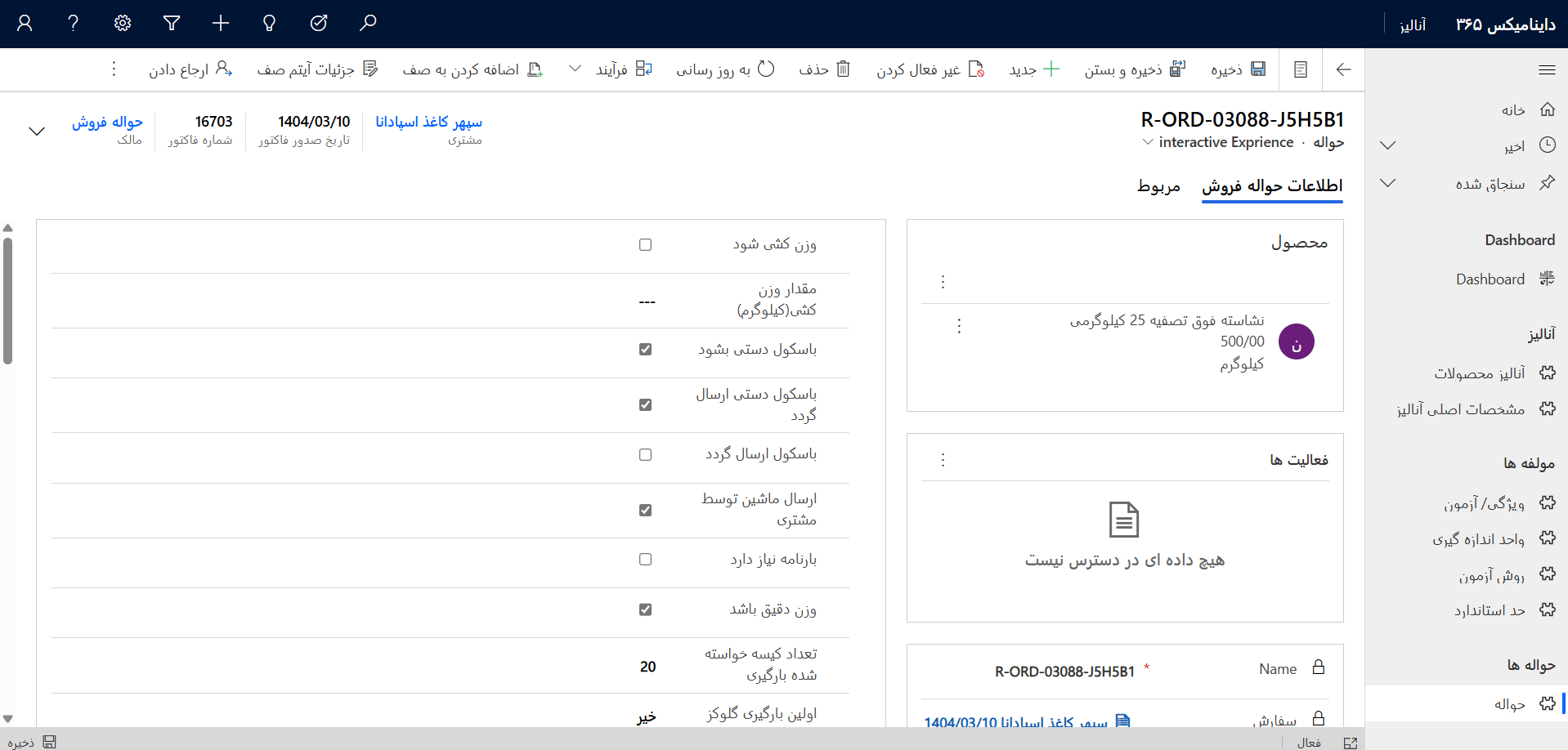Open the form selector dropdown next to 'interactive Exprience'
The height and width of the screenshot is (750, 1568).
(x=1148, y=142)
